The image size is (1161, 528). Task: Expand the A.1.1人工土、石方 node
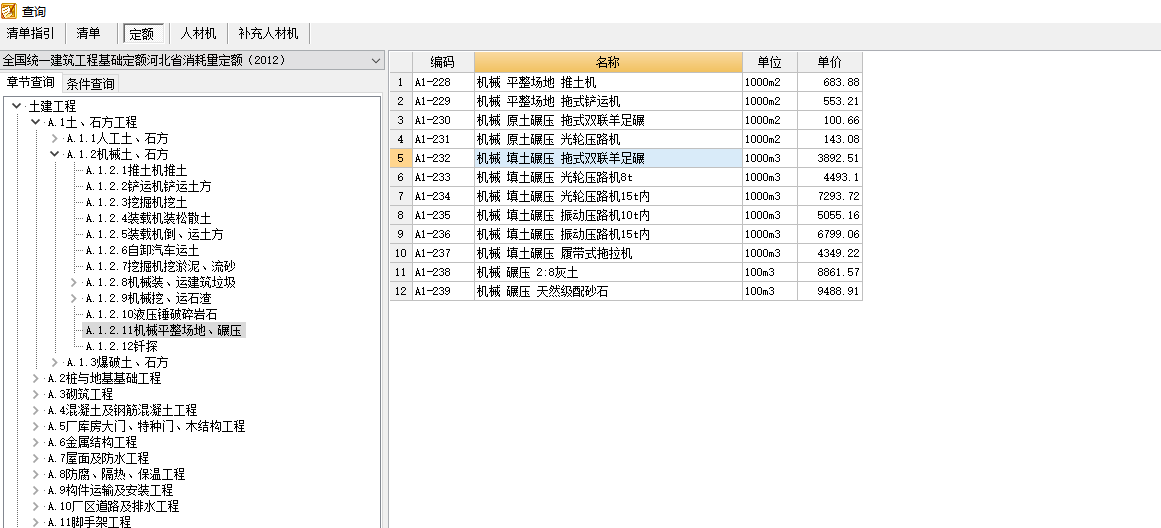point(54,138)
